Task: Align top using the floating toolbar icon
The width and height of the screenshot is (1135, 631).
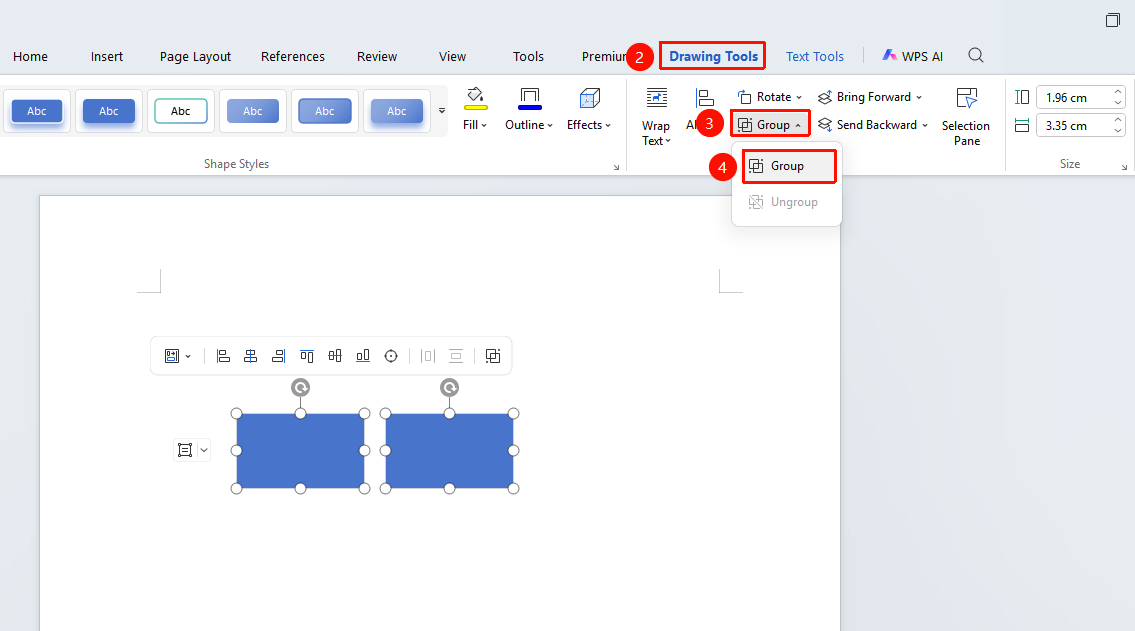Action: pyautogui.click(x=307, y=356)
